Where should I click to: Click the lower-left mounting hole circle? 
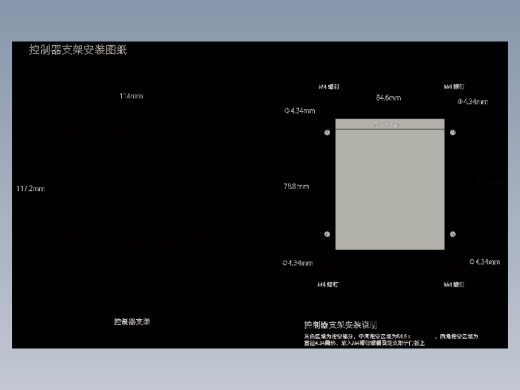click(327, 234)
